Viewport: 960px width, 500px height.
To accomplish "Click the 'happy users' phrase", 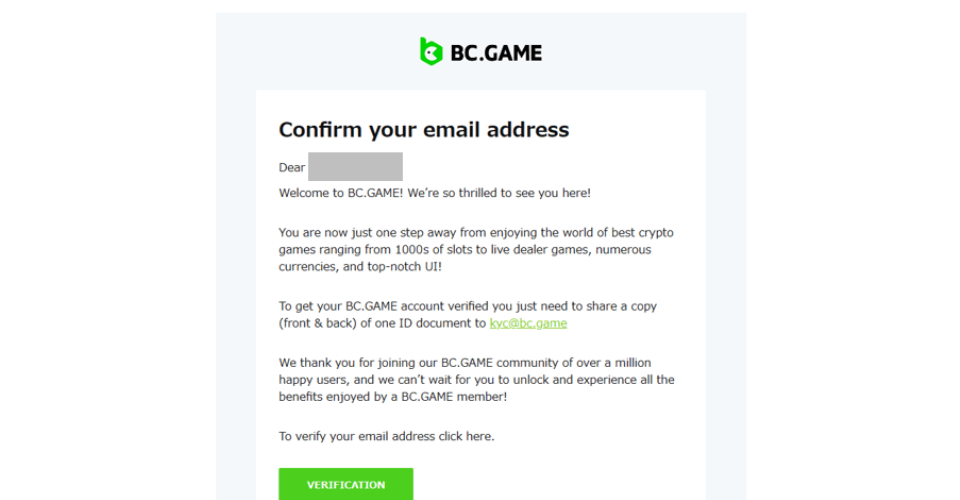I will pyautogui.click(x=313, y=380).
